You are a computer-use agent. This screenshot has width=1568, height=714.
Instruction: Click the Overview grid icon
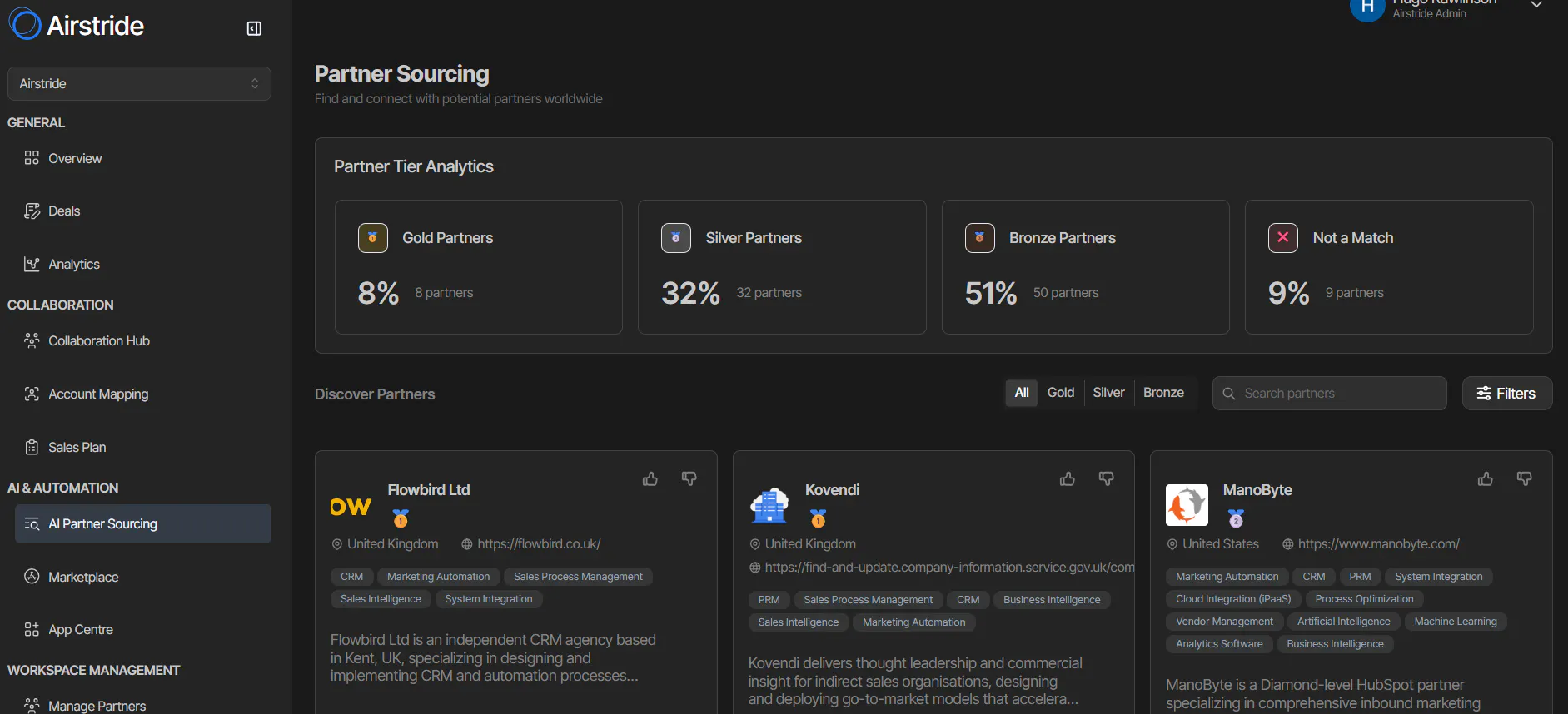pos(32,158)
